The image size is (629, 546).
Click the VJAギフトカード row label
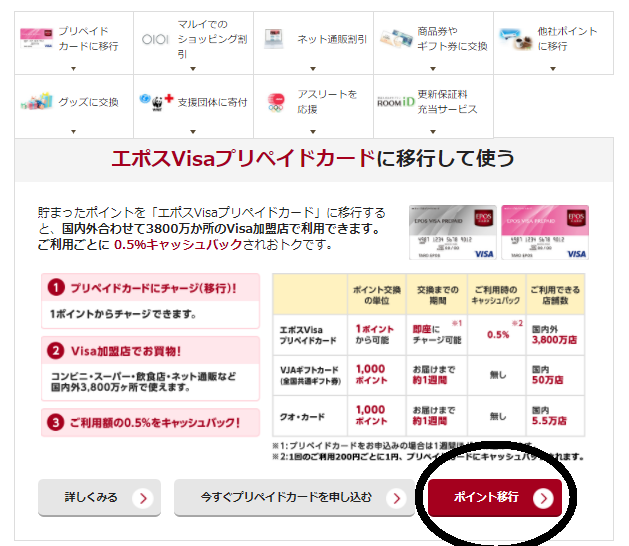click(310, 375)
